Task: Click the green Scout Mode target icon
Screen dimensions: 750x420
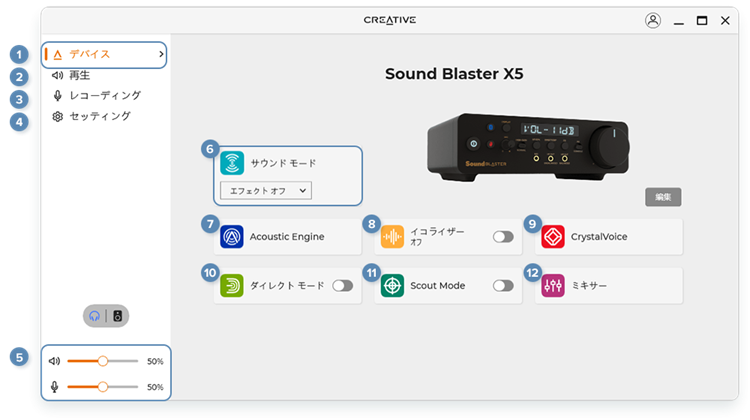Action: pyautogui.click(x=392, y=286)
